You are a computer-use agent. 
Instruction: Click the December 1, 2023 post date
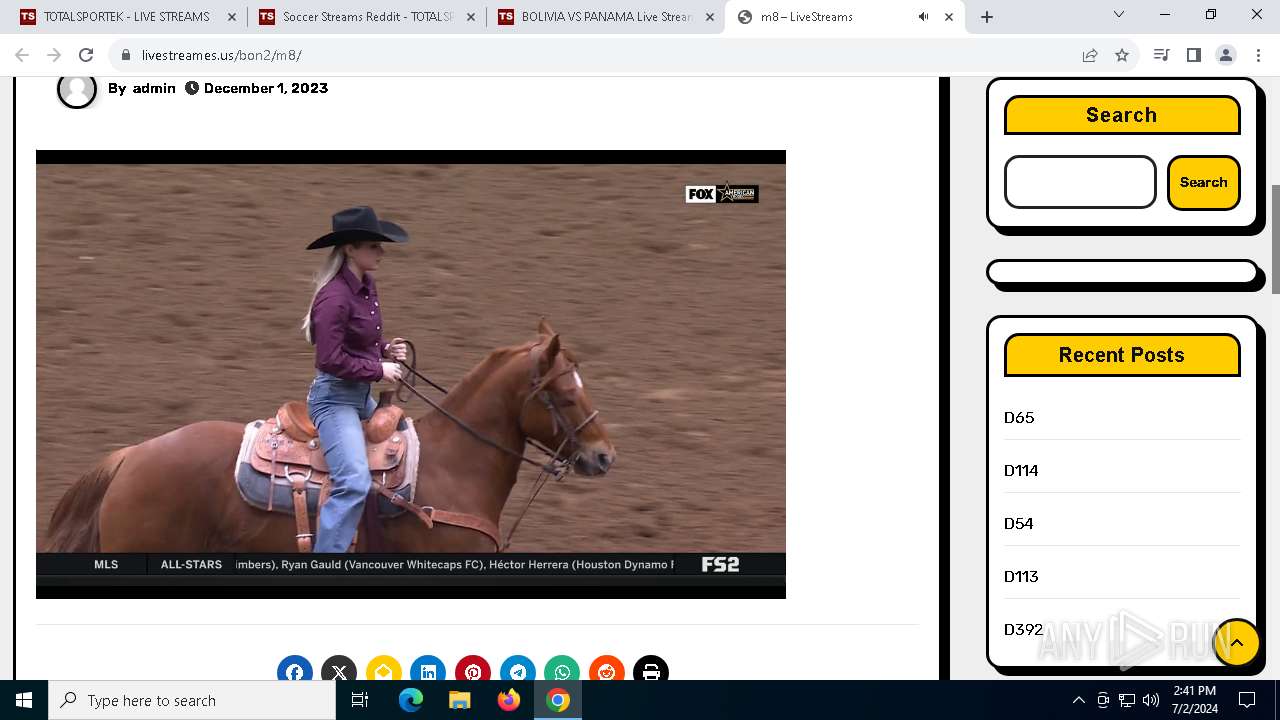tap(266, 88)
